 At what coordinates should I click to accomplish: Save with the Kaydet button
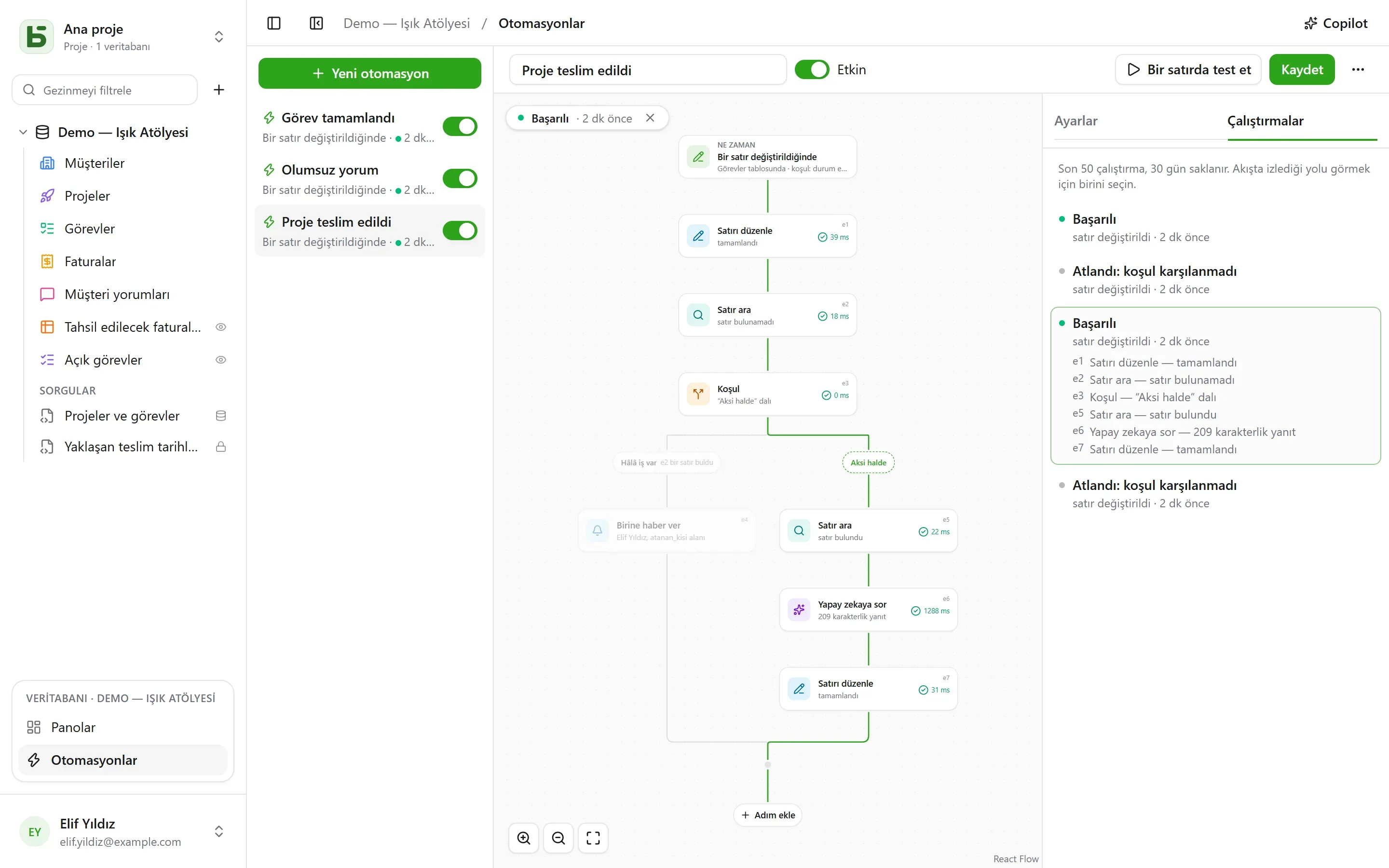[x=1302, y=69]
